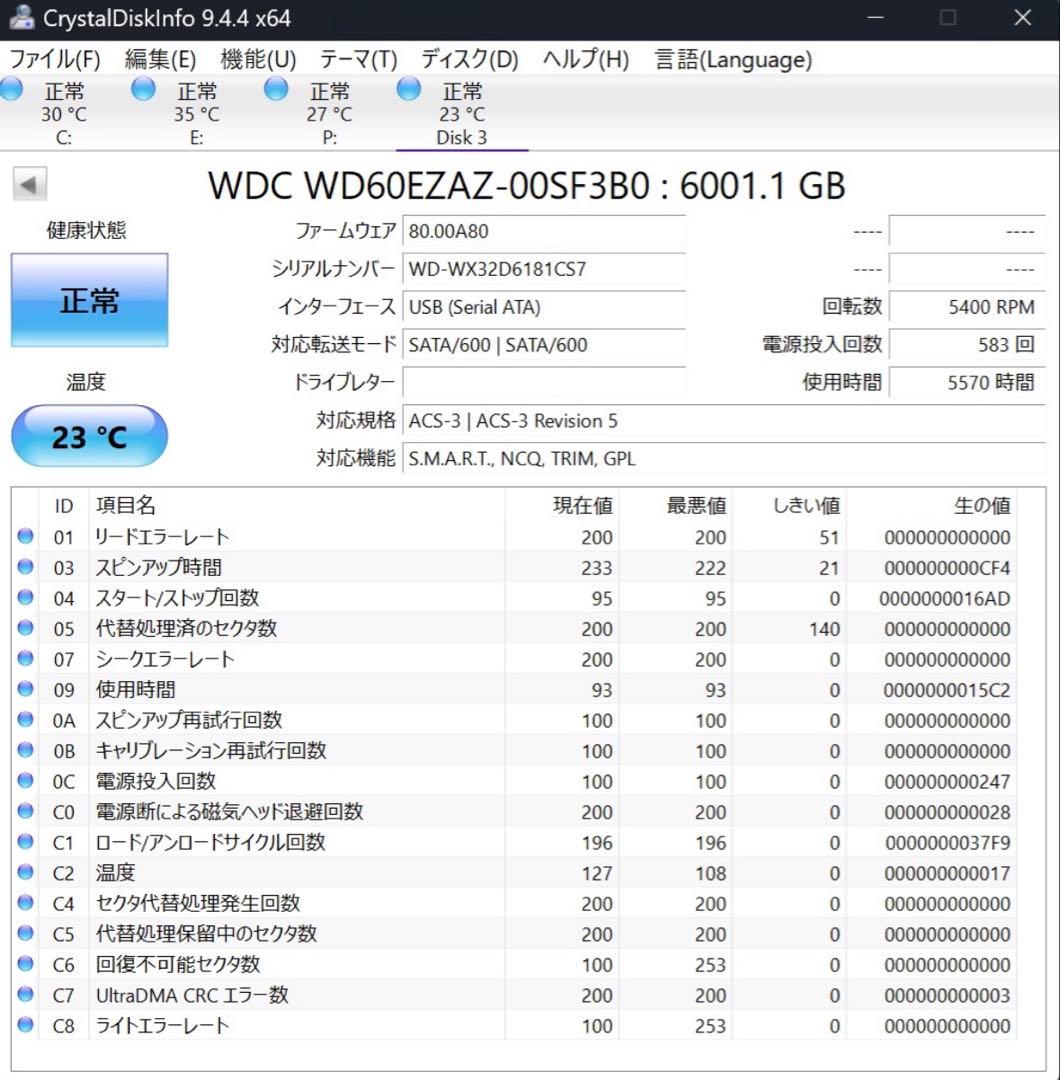1060x1080 pixels.
Task: Click the status icon for row C7 UltraDMA CRC エラー数
Action: 25,994
